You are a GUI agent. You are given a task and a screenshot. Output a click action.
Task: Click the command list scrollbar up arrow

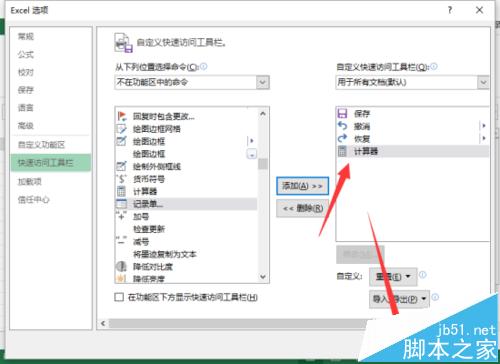263,114
